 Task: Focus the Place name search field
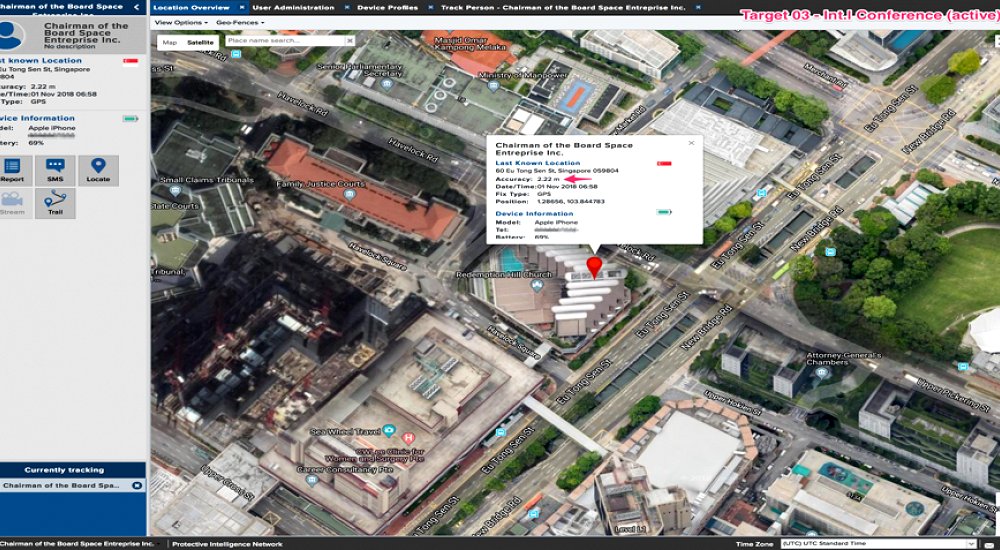click(x=285, y=40)
